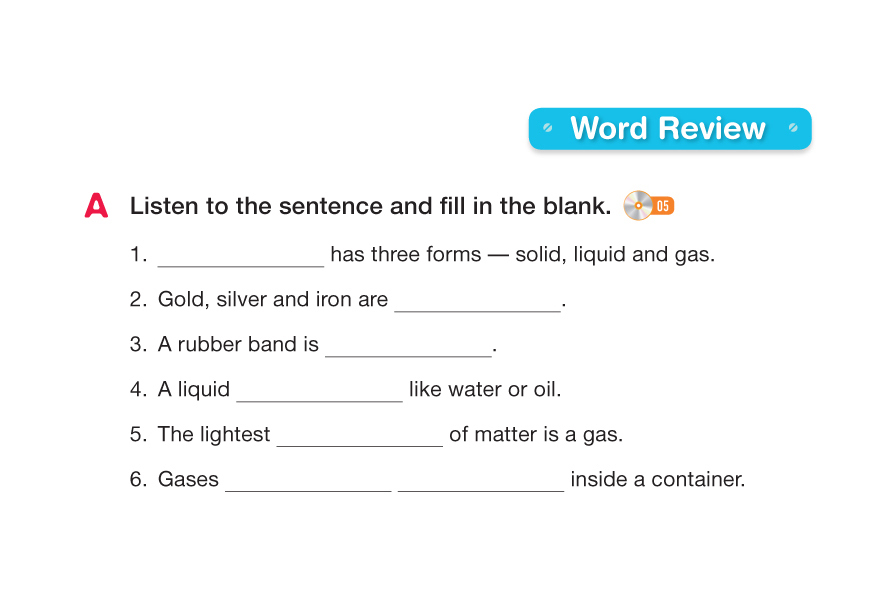Click the number 3 list marker
Image resolution: width=873 pixels, height=612 pixels.
[x=138, y=345]
